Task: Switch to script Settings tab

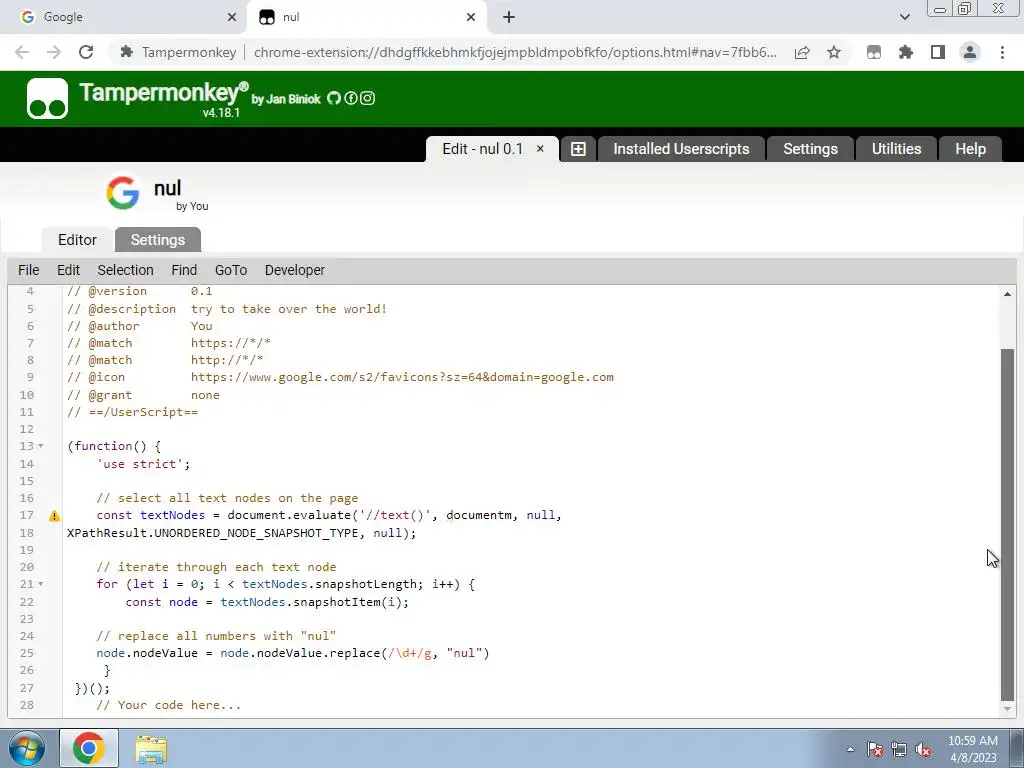Action: coord(158,240)
